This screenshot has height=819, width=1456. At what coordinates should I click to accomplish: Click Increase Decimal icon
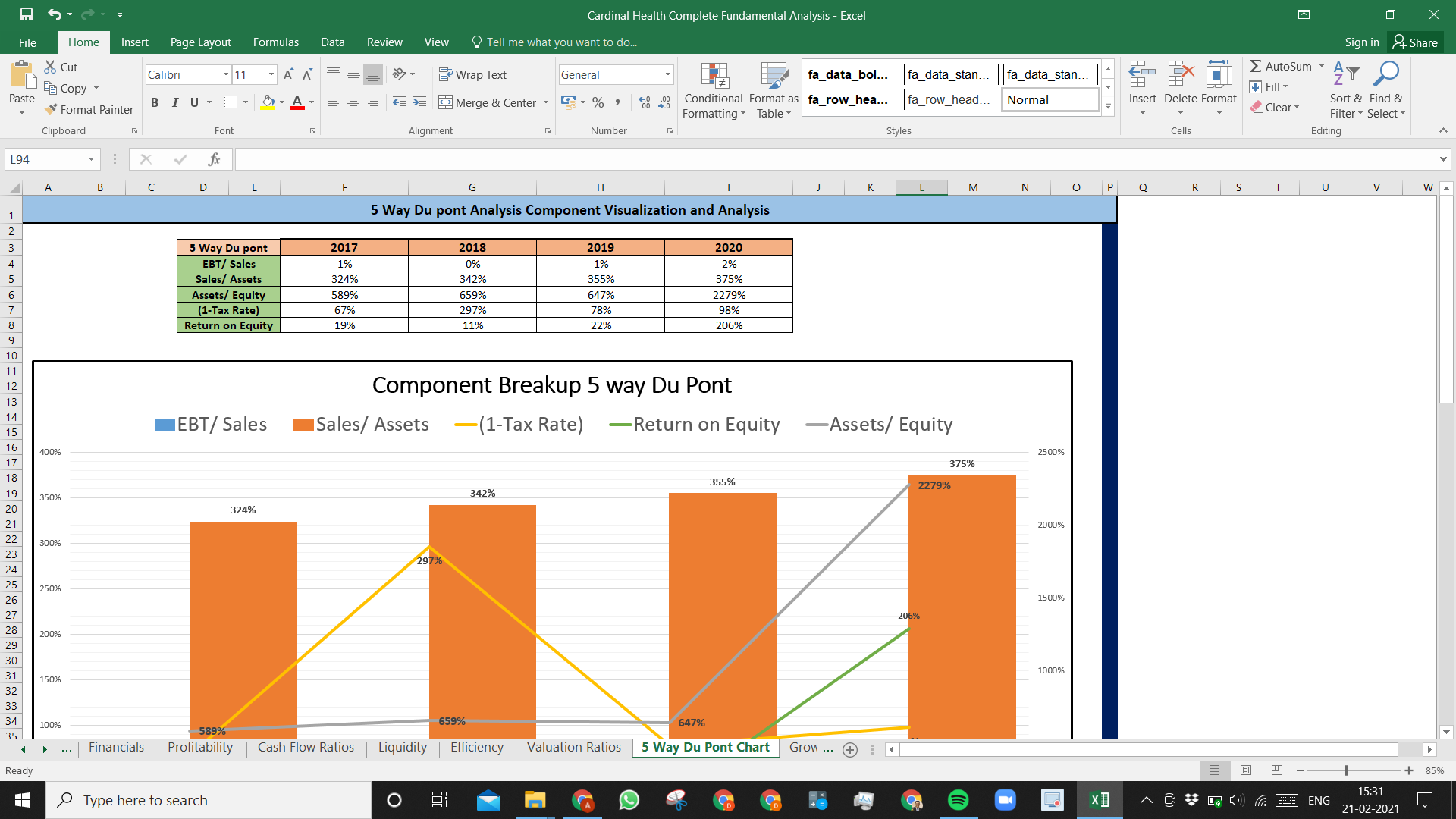pos(645,102)
